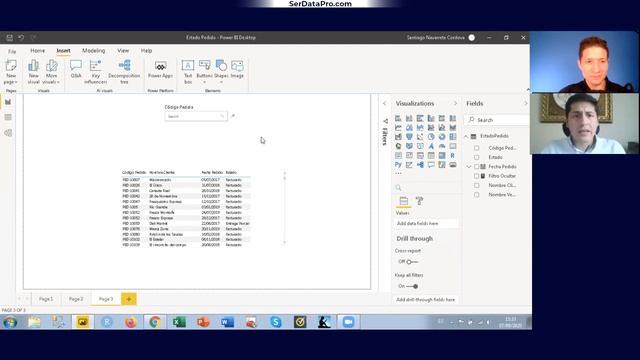Click the Código Pedido column header
The height and width of the screenshot is (360, 640).
click(x=134, y=173)
